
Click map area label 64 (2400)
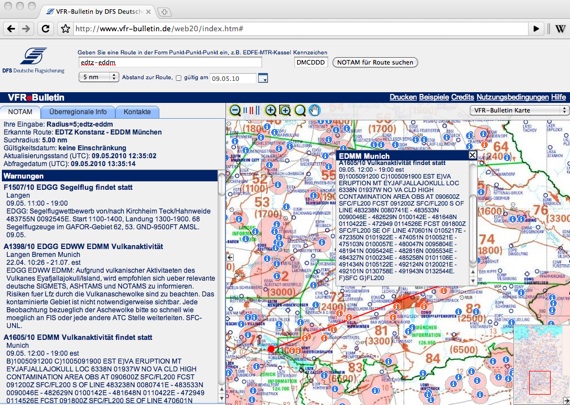[500, 151]
